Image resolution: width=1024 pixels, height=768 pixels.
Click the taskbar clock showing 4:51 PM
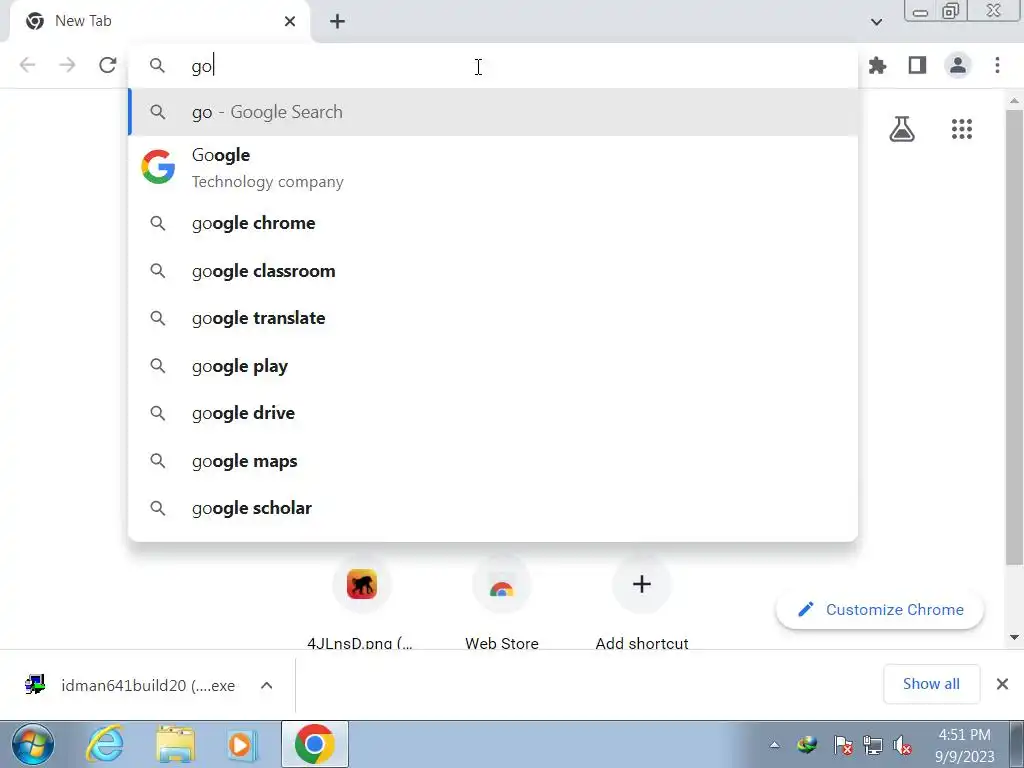pyautogui.click(x=965, y=745)
